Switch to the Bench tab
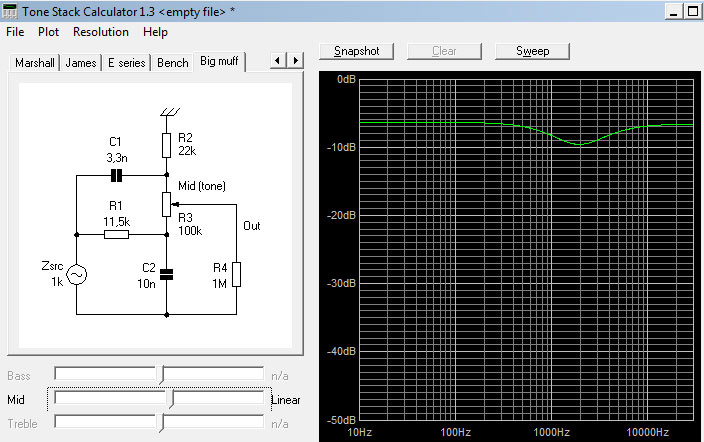This screenshot has height=442, width=704. coord(172,63)
